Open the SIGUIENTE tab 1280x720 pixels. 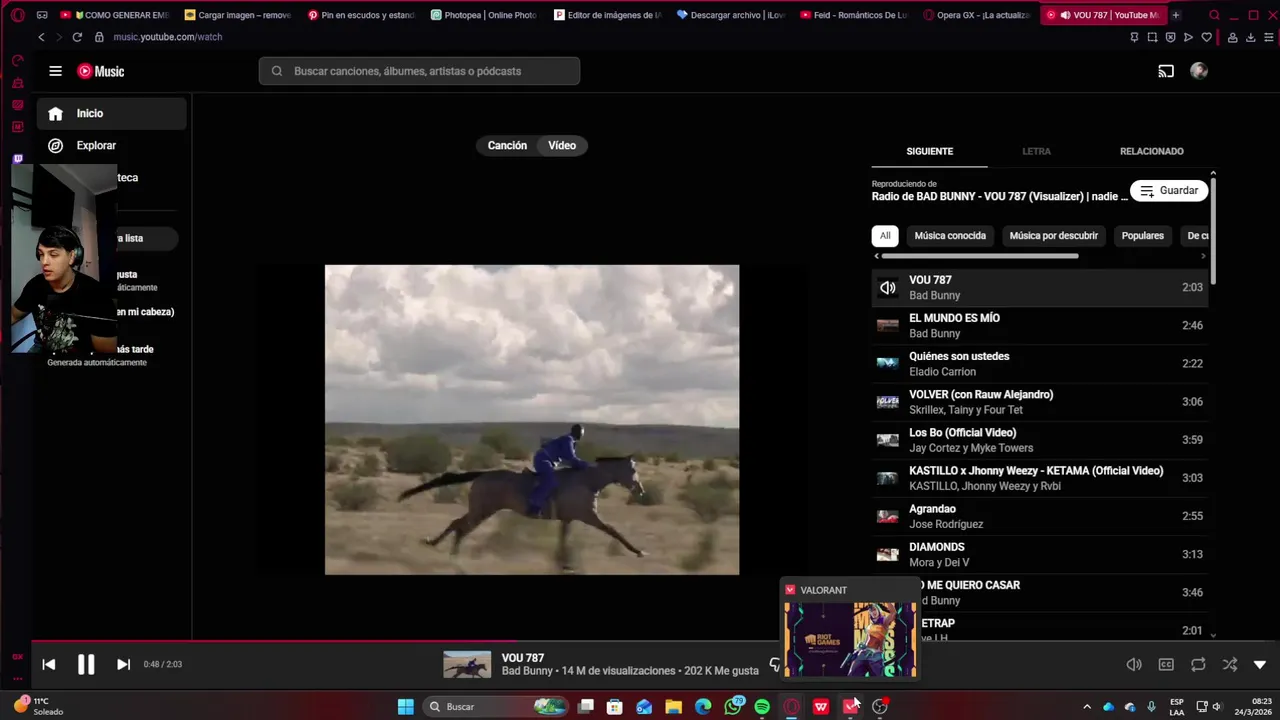pyautogui.click(x=930, y=151)
